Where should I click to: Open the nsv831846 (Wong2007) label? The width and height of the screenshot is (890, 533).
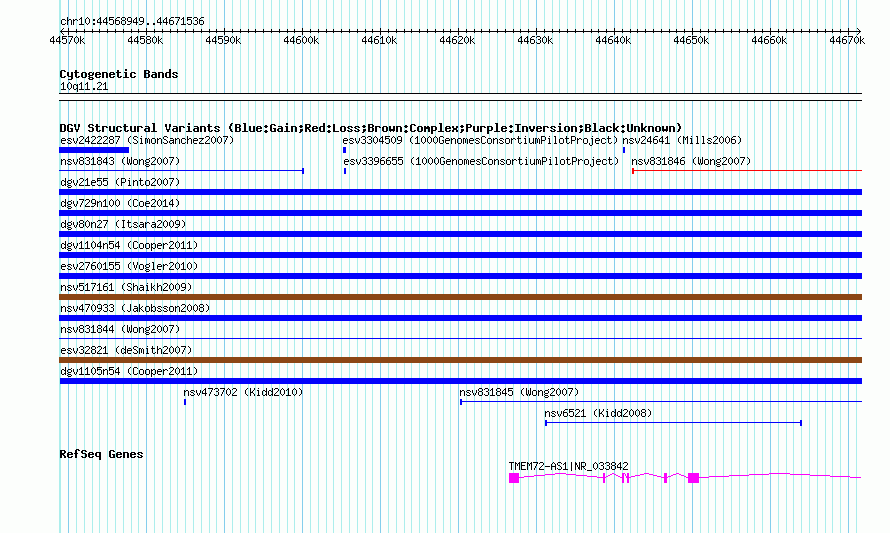point(691,161)
